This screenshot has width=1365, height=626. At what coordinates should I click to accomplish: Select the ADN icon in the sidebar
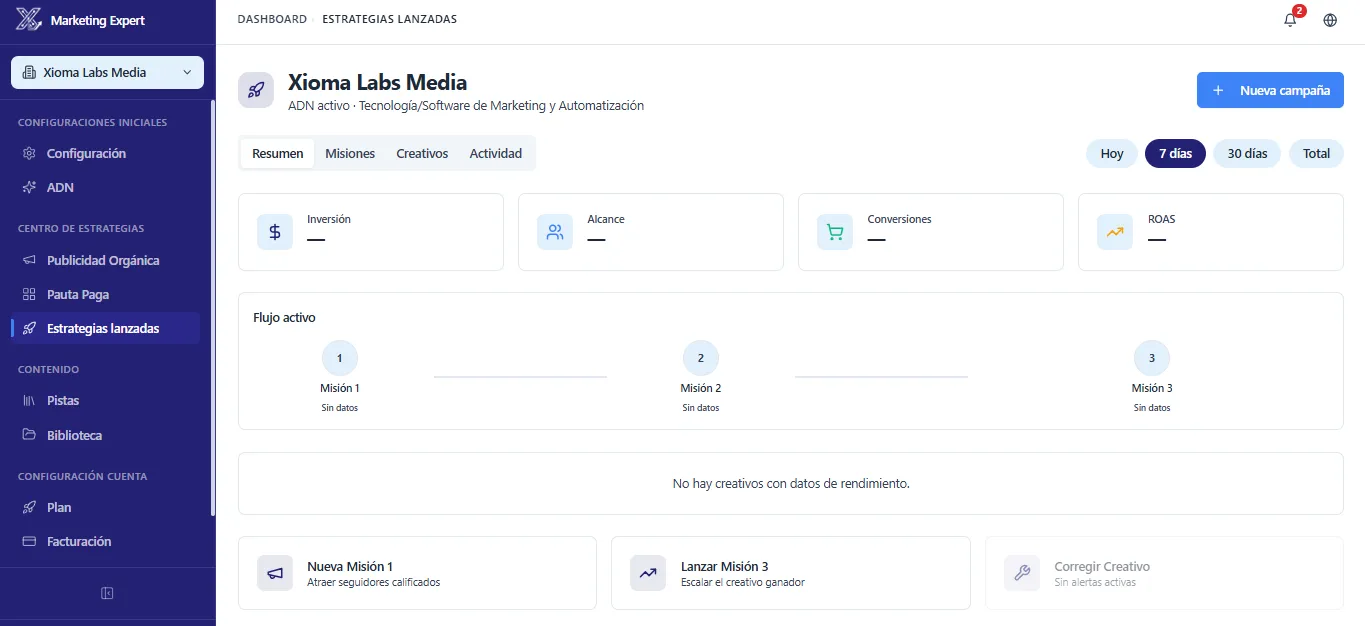(29, 187)
